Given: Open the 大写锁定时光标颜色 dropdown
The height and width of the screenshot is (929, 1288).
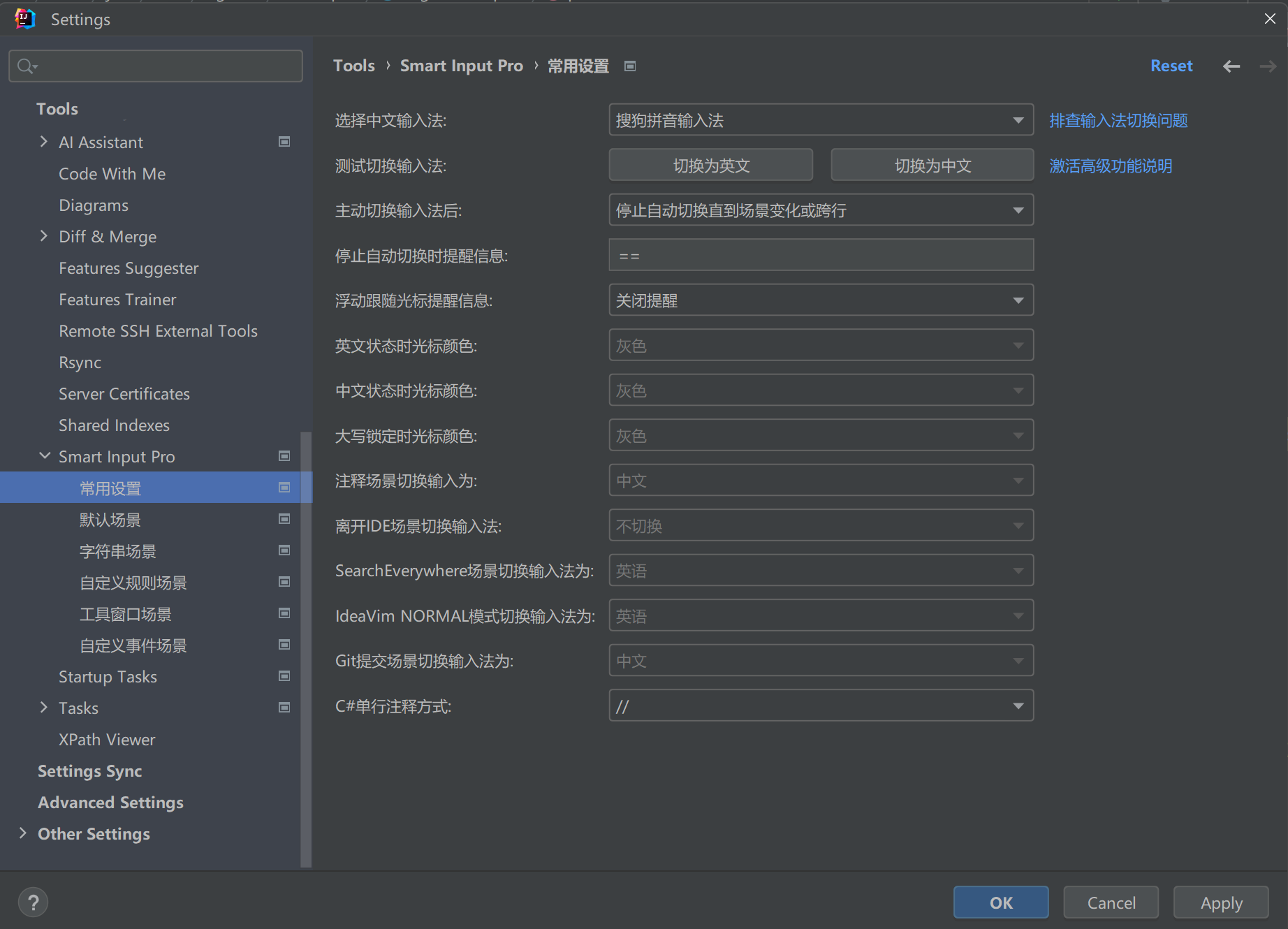Looking at the screenshot, I should (x=821, y=436).
